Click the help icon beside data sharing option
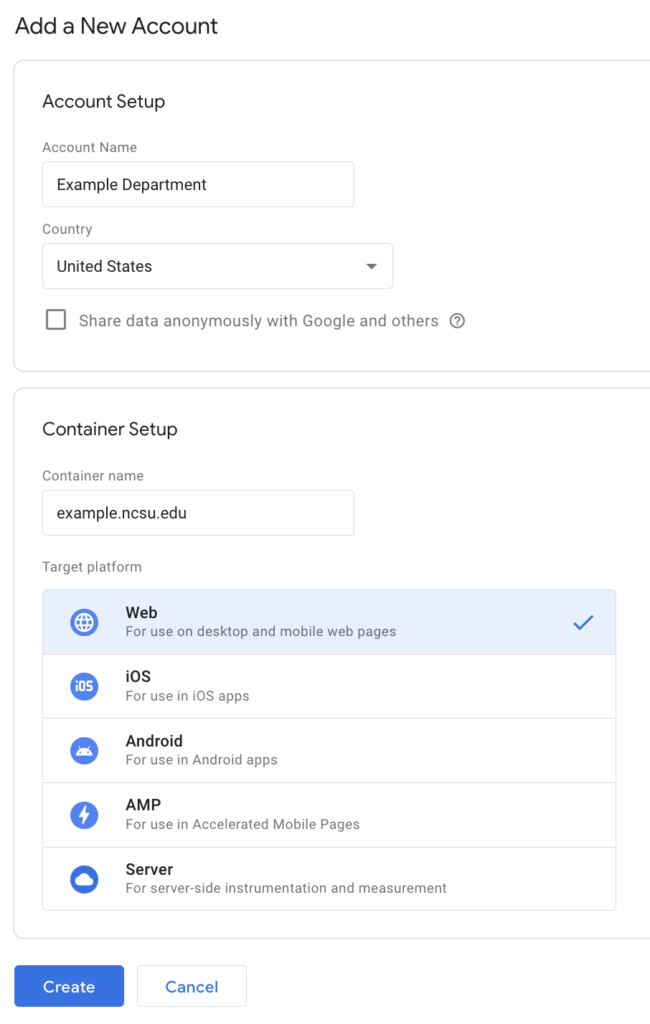 pyautogui.click(x=457, y=321)
